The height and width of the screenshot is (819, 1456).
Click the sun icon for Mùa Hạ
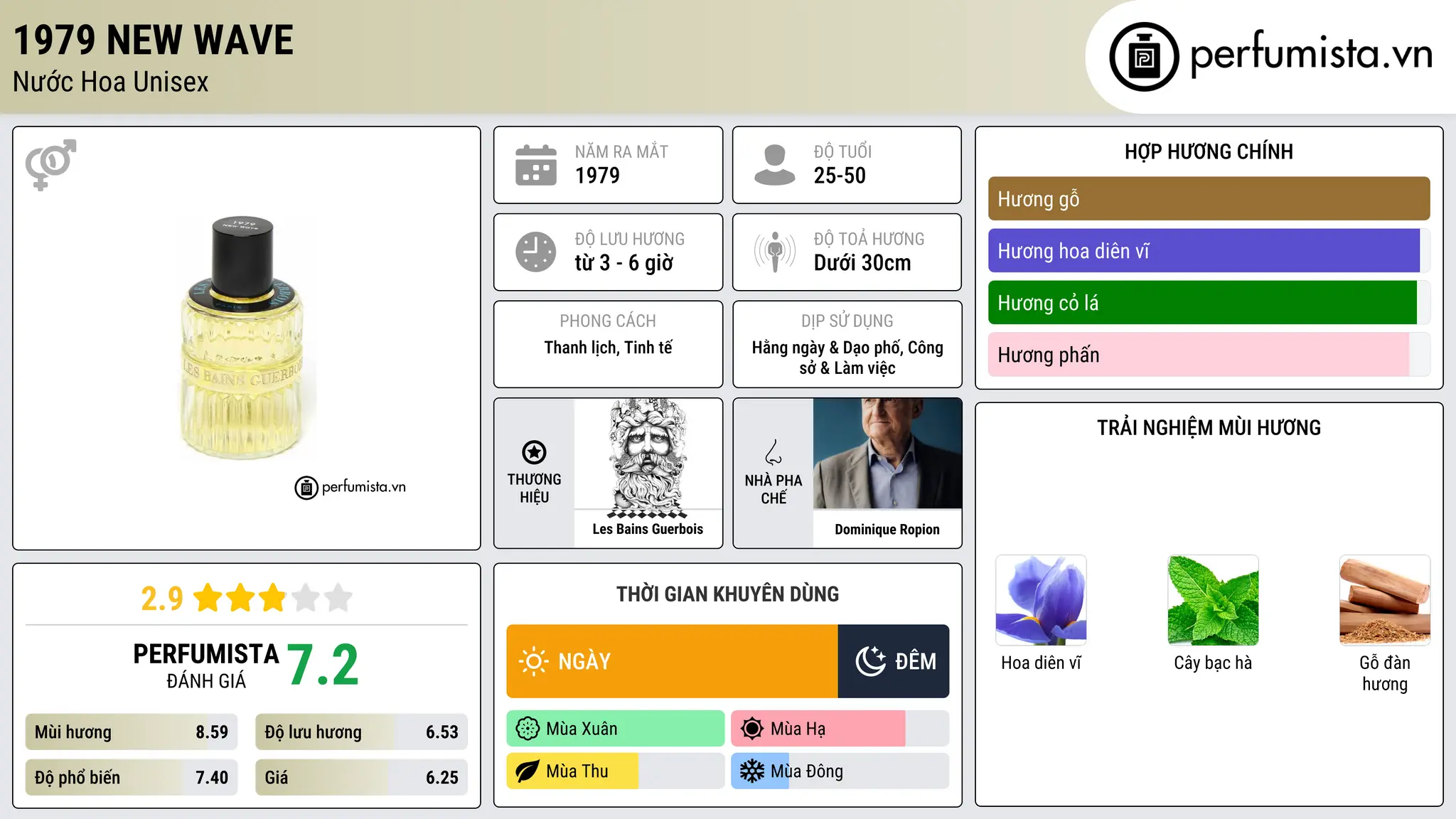tap(752, 729)
